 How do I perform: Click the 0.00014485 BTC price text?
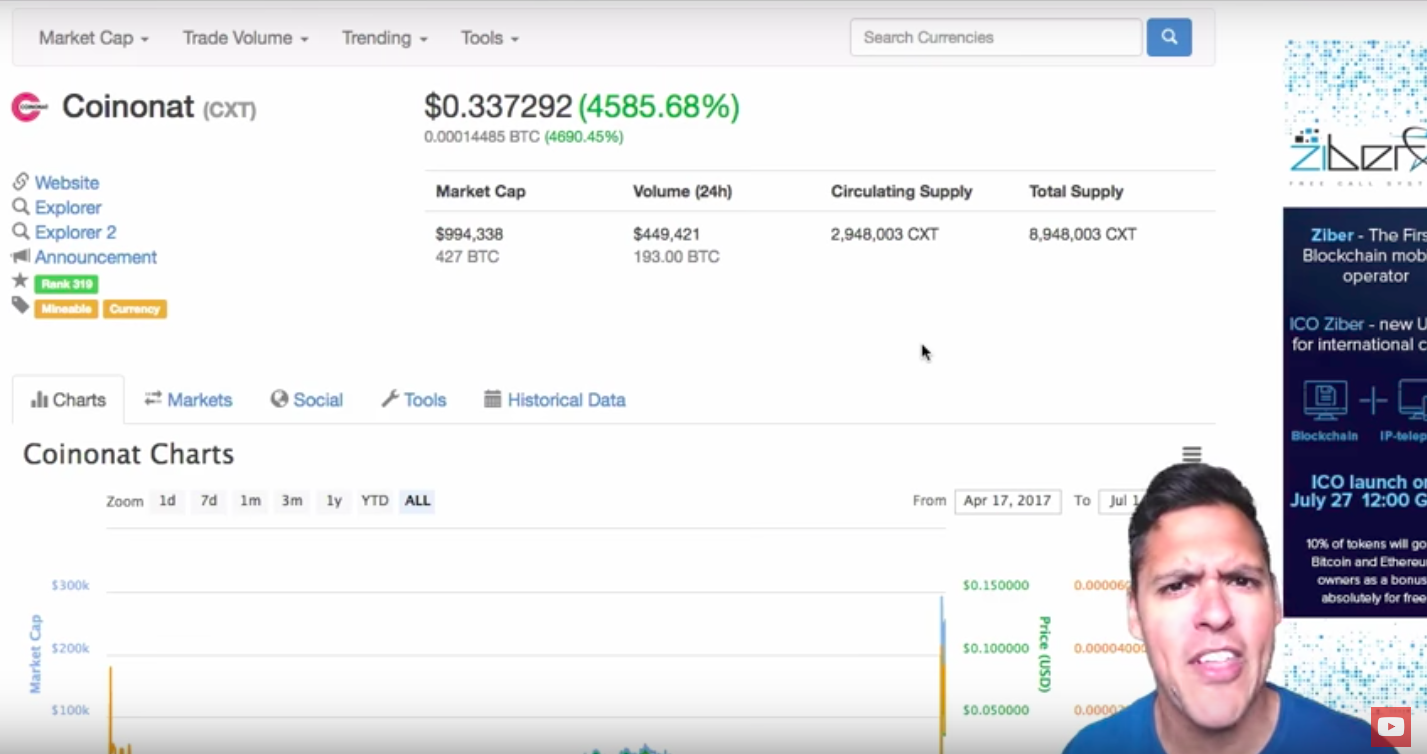[x=482, y=136]
